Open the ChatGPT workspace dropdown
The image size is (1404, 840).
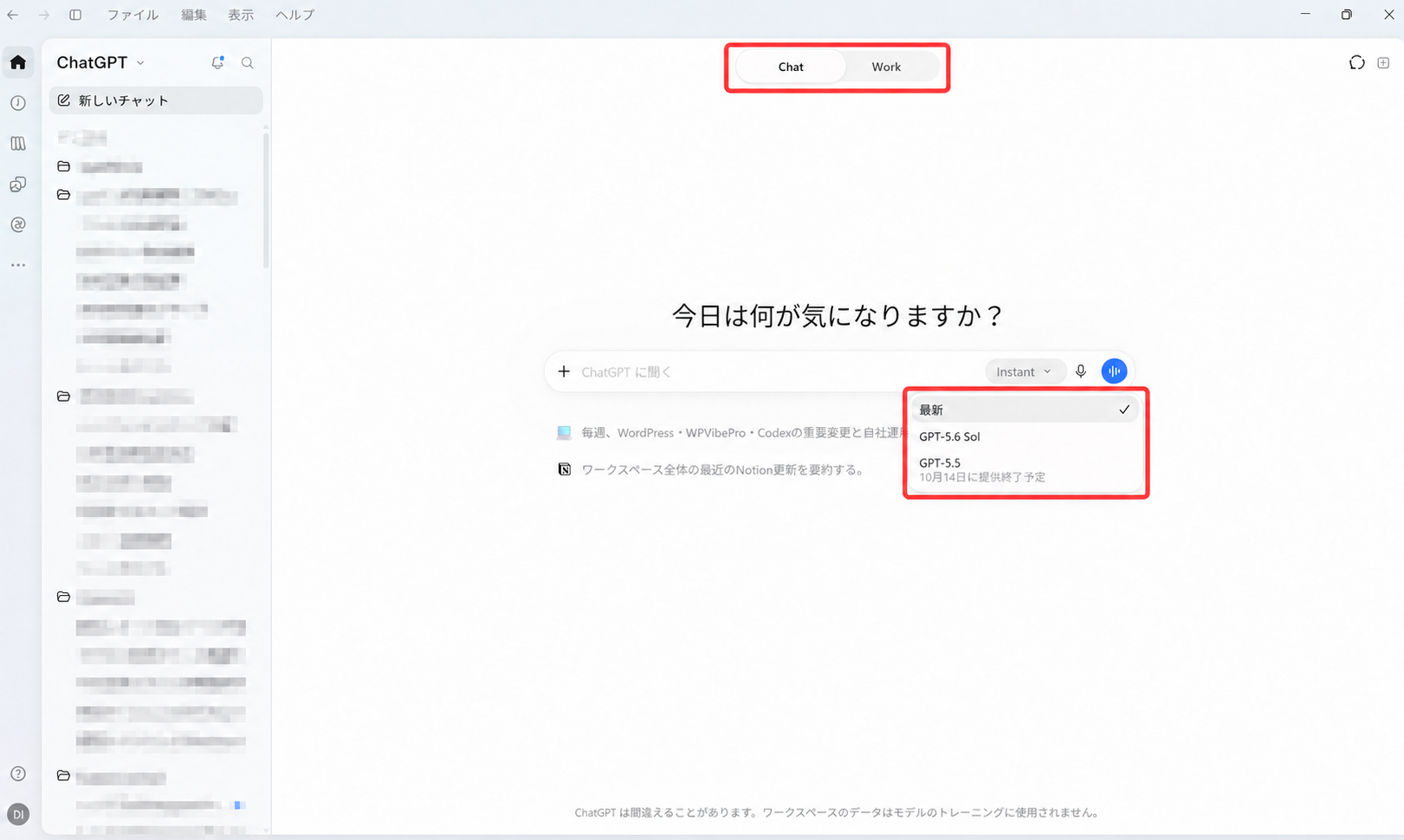100,62
